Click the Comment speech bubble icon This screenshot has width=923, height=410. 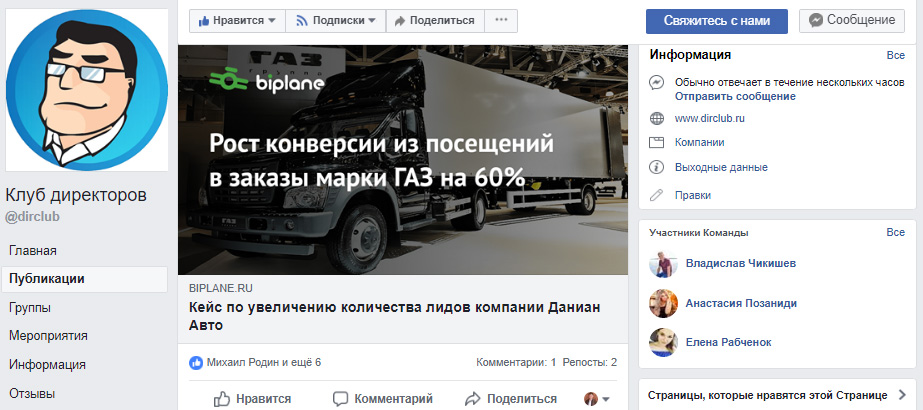coord(340,399)
